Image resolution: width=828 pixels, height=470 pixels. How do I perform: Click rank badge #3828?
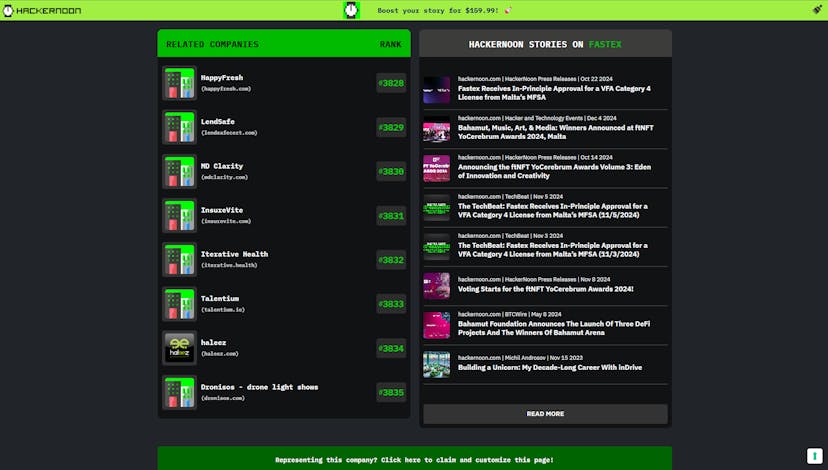[x=391, y=83]
